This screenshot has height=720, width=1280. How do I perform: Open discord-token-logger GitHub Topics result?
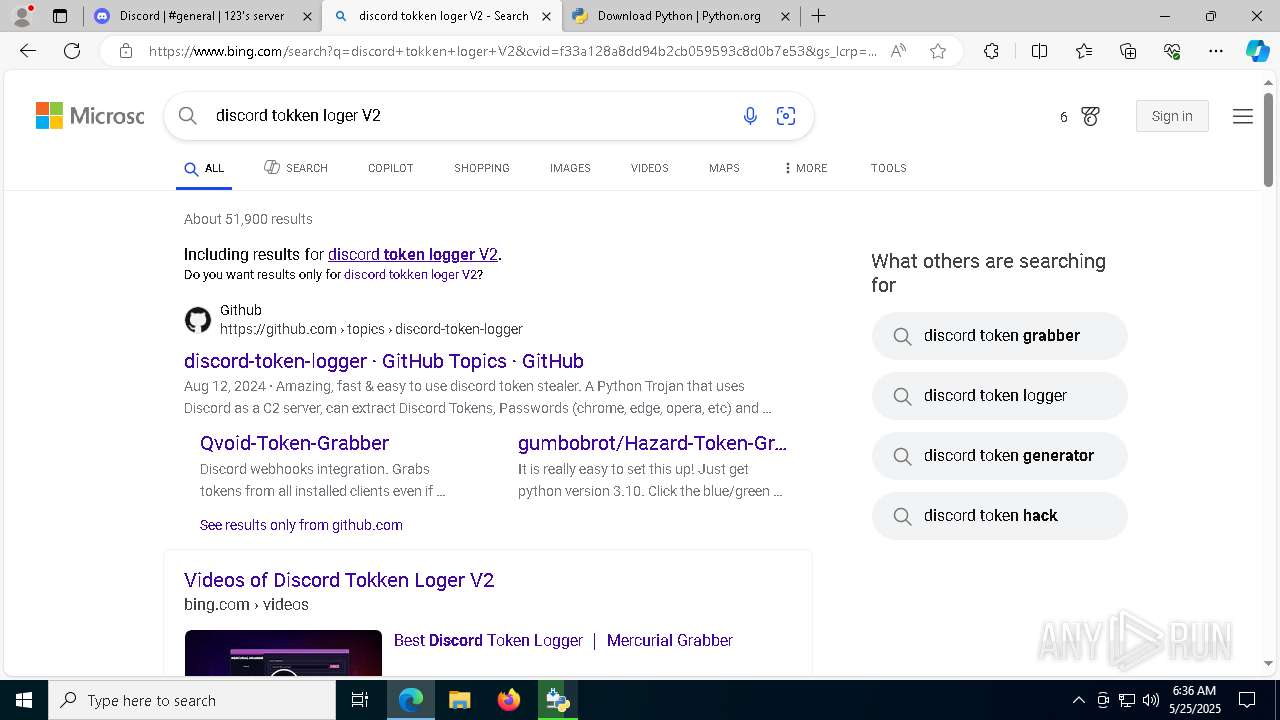(x=384, y=361)
